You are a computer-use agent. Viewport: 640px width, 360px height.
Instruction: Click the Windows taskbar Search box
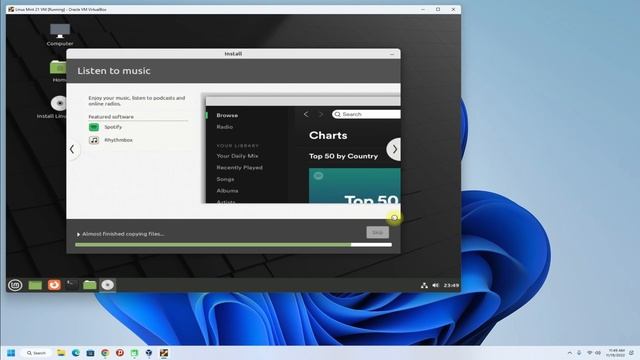click(x=37, y=353)
